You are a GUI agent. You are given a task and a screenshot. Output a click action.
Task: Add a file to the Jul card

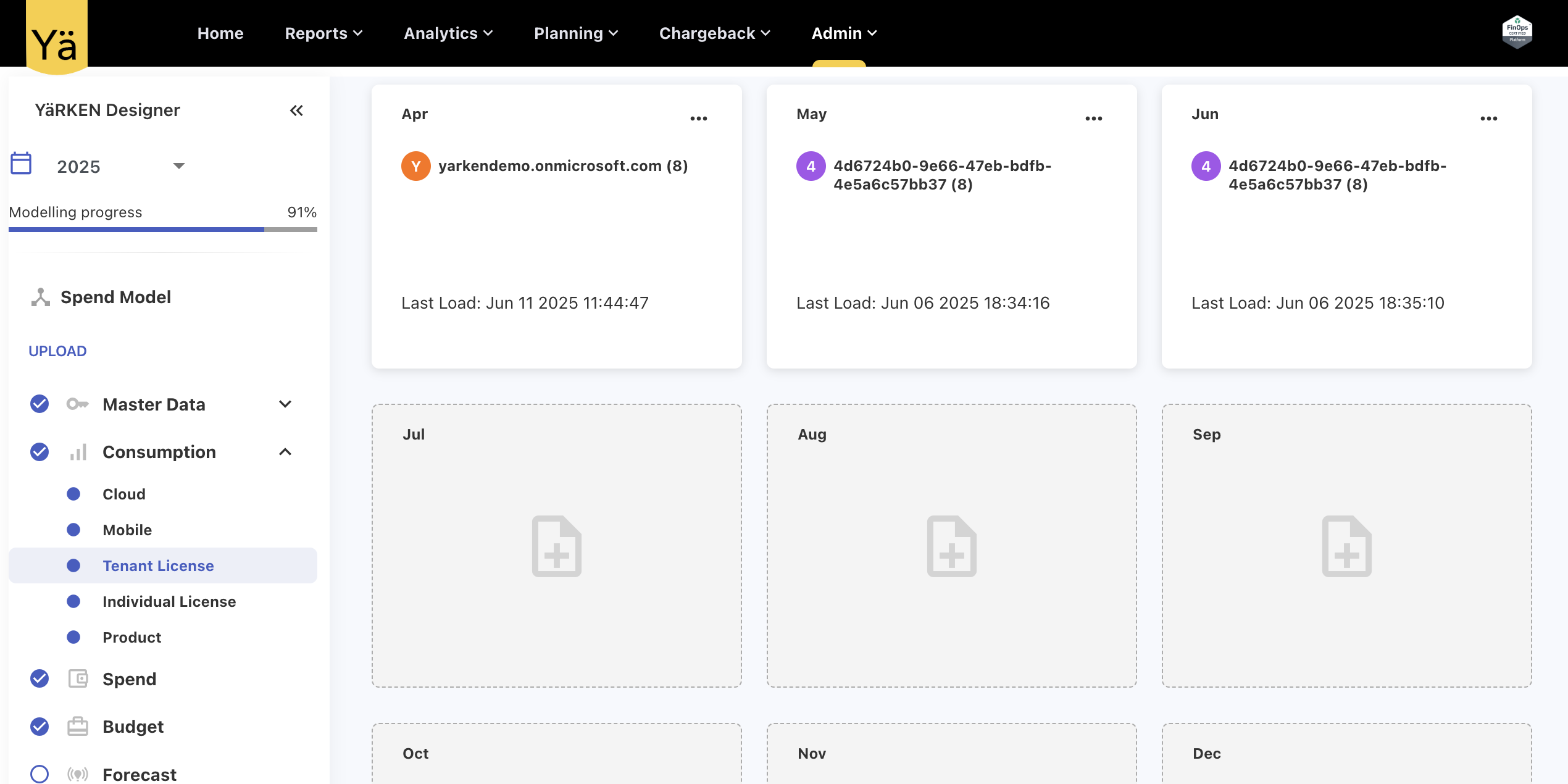pos(556,546)
